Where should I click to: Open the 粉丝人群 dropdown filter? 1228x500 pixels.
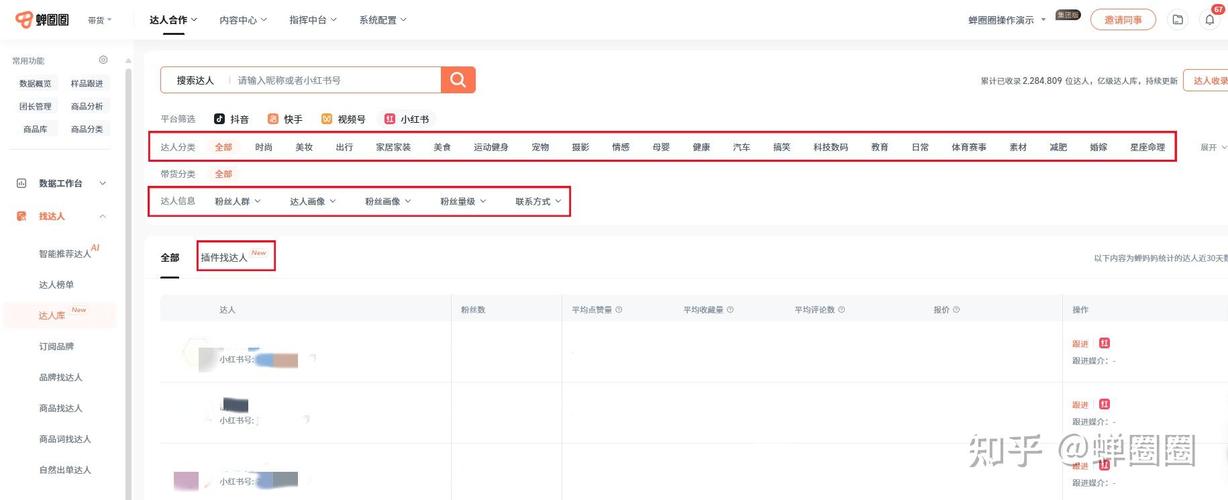(237, 201)
